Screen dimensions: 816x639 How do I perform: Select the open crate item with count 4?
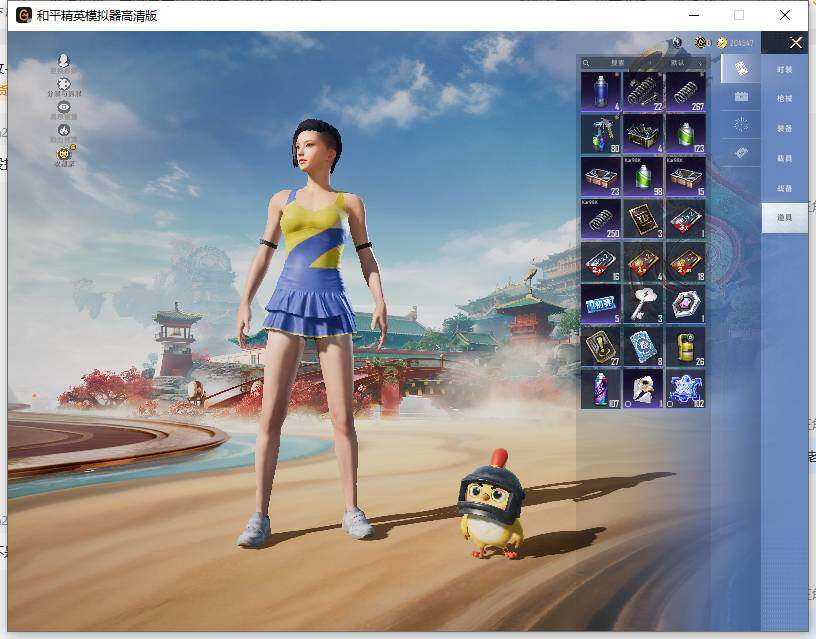tap(643, 134)
